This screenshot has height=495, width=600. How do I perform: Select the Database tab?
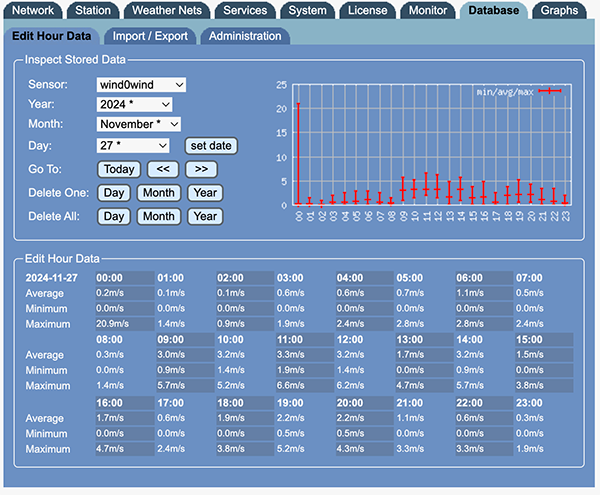tap(494, 10)
